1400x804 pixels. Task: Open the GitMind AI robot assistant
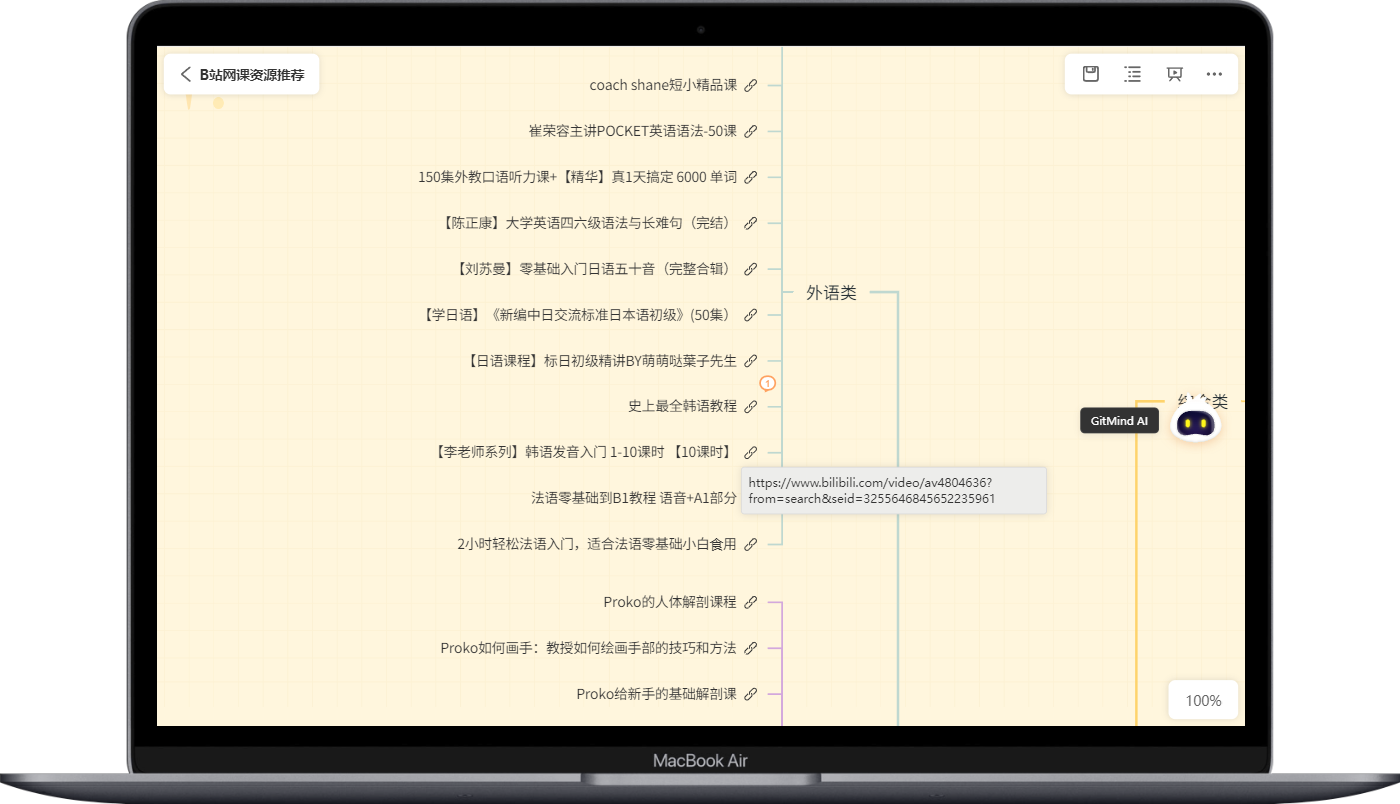click(1195, 424)
